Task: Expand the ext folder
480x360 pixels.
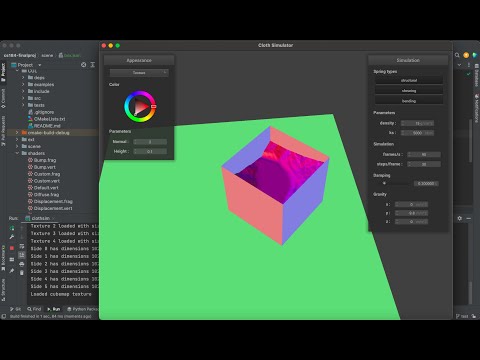Action: (x=17, y=139)
